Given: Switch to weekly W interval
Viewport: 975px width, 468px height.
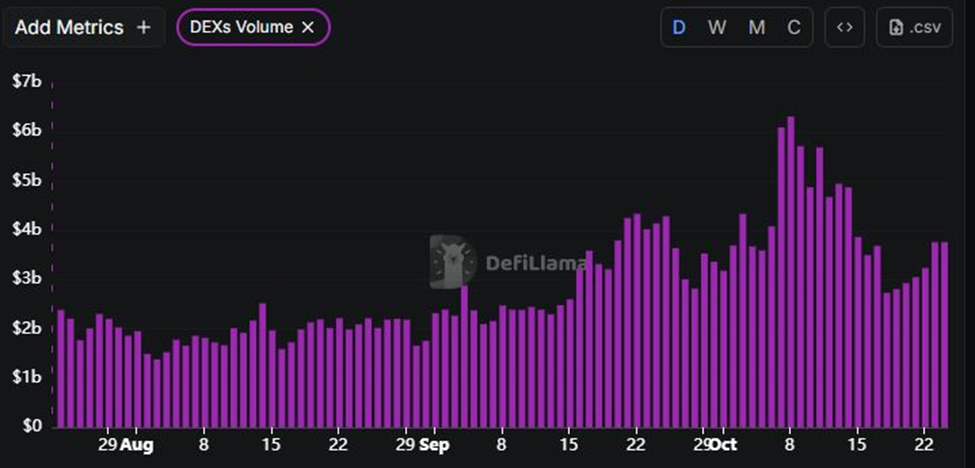Looking at the screenshot, I should tap(717, 27).
